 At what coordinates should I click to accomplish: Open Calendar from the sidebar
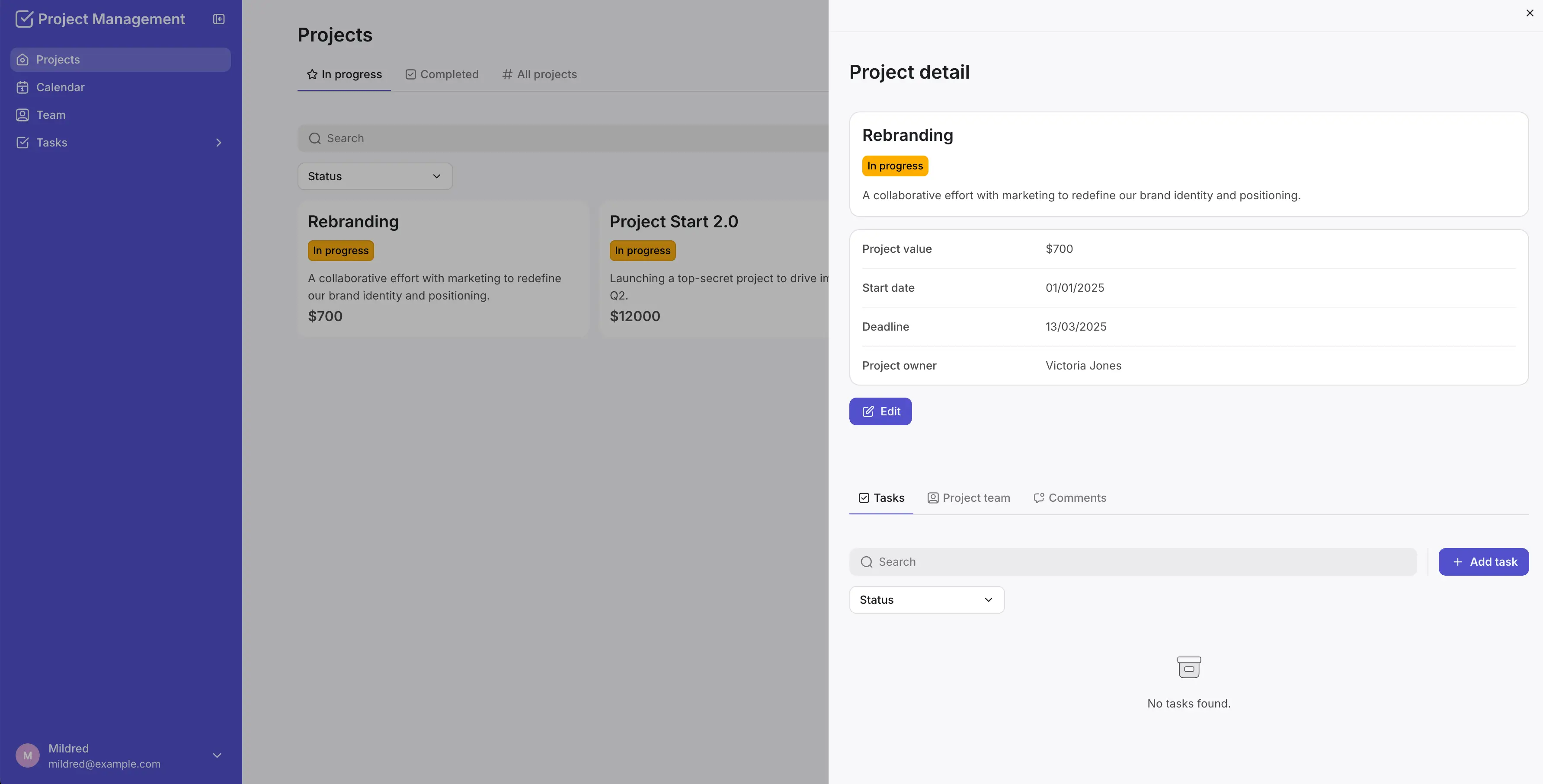[x=60, y=87]
